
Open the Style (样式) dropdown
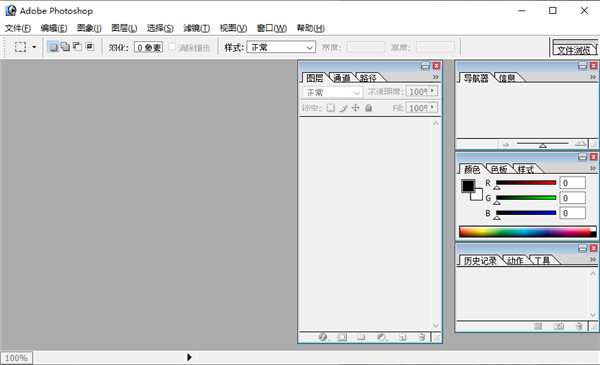point(281,47)
